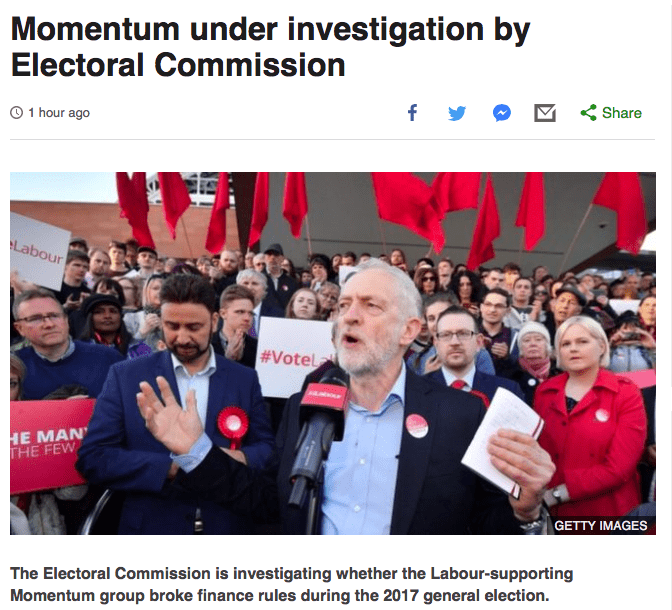Click the red rosette on blue blazer

[x=233, y=424]
